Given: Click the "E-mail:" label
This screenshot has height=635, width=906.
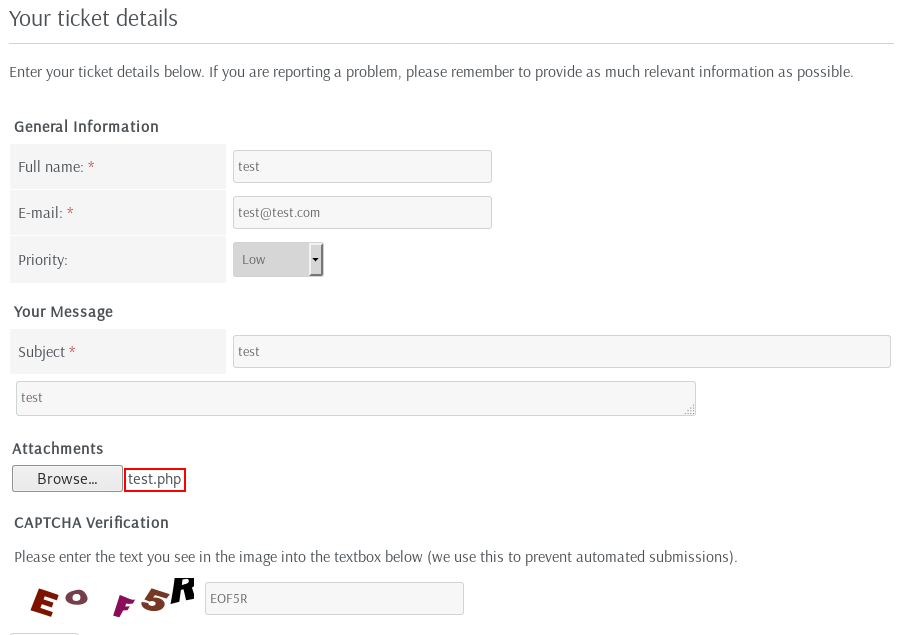Looking at the screenshot, I should tap(41, 213).
